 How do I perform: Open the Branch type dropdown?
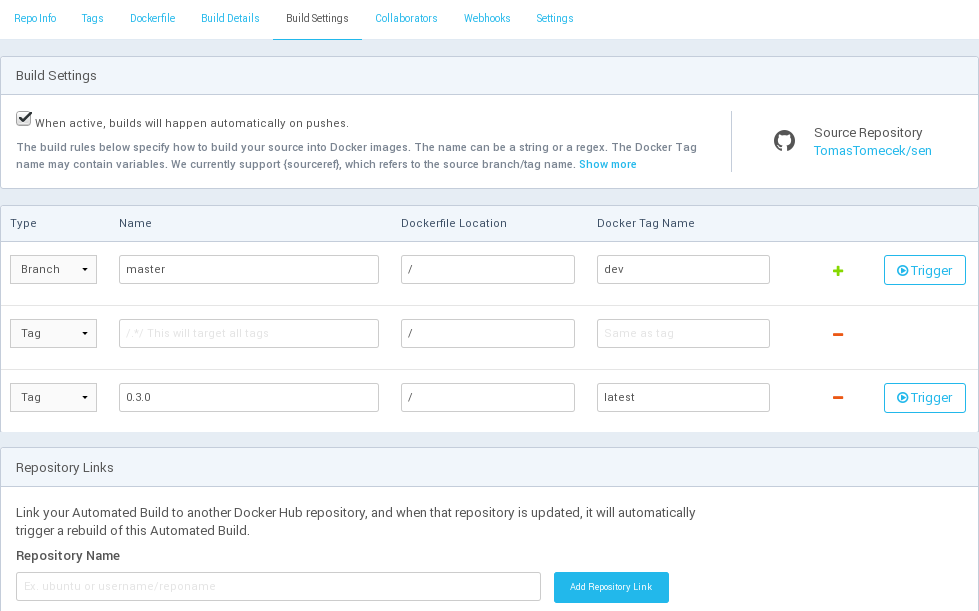(x=54, y=270)
